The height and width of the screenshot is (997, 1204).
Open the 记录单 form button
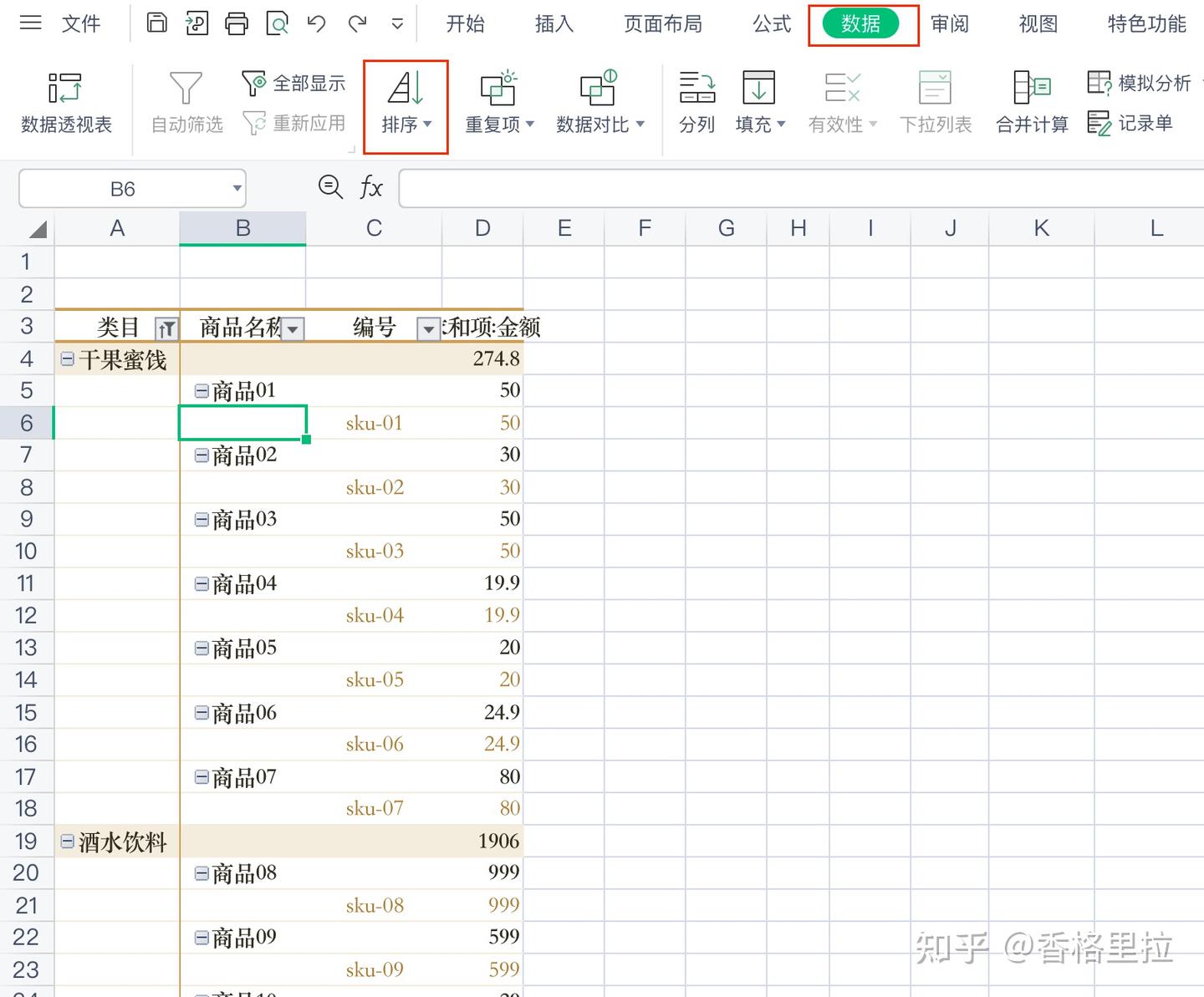[1130, 124]
